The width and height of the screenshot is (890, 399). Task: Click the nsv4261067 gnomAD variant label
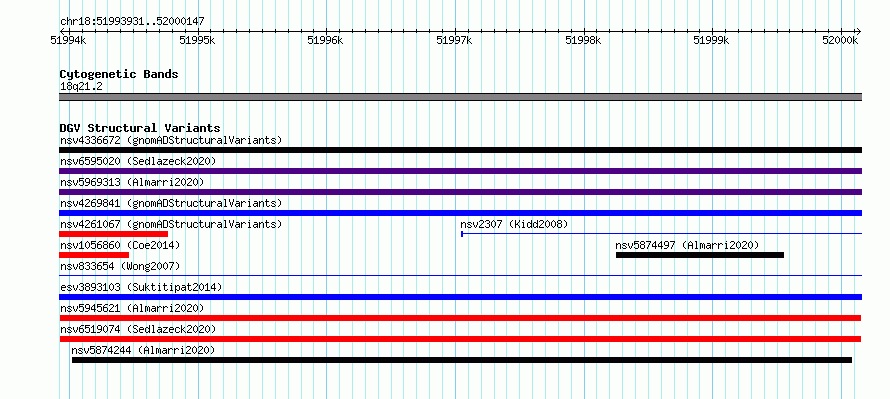pos(171,224)
